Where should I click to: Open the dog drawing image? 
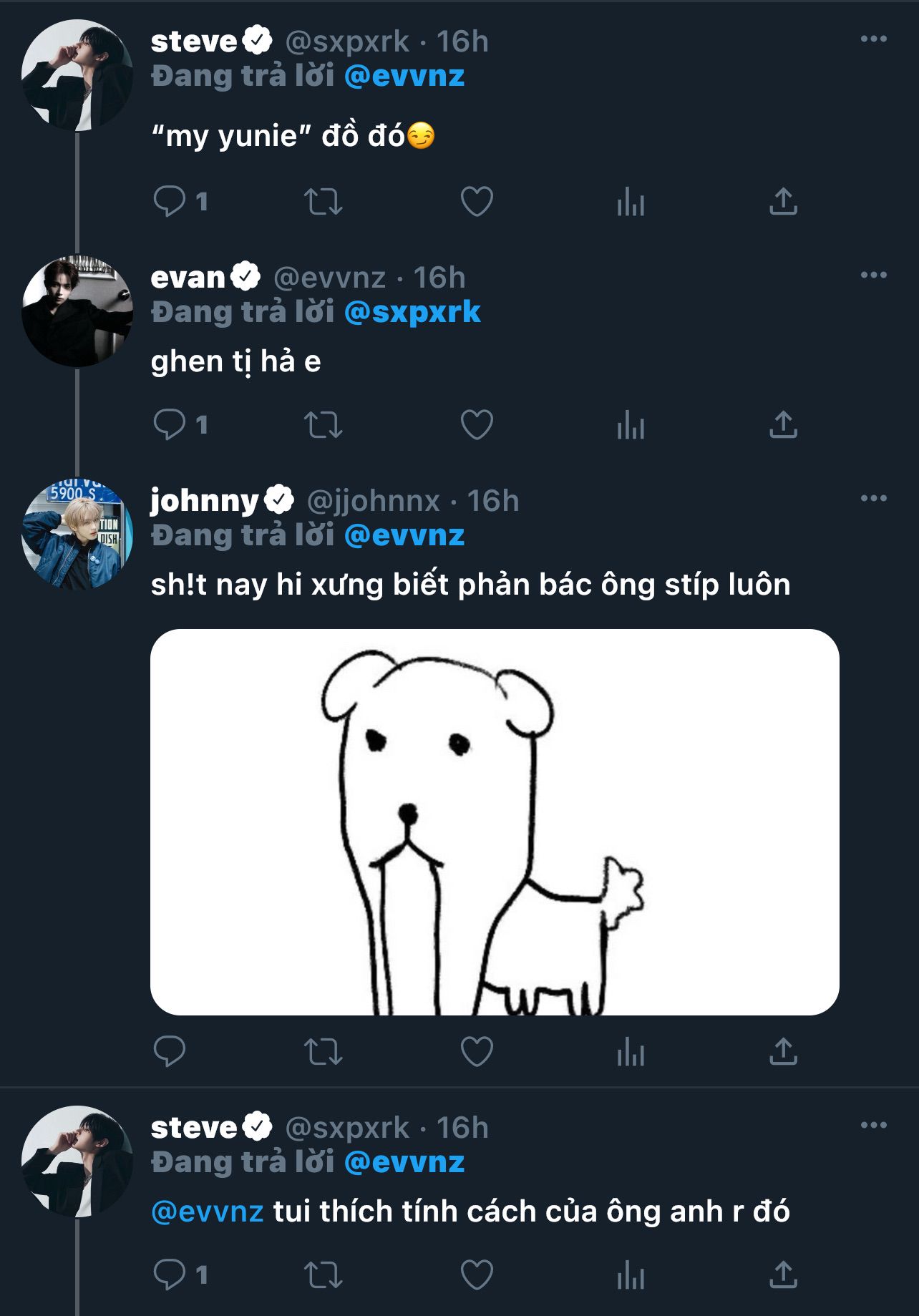tap(495, 822)
